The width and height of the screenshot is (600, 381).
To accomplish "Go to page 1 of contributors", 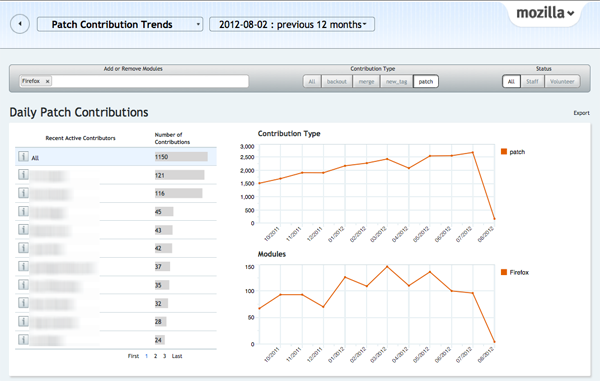I will pos(146,356).
